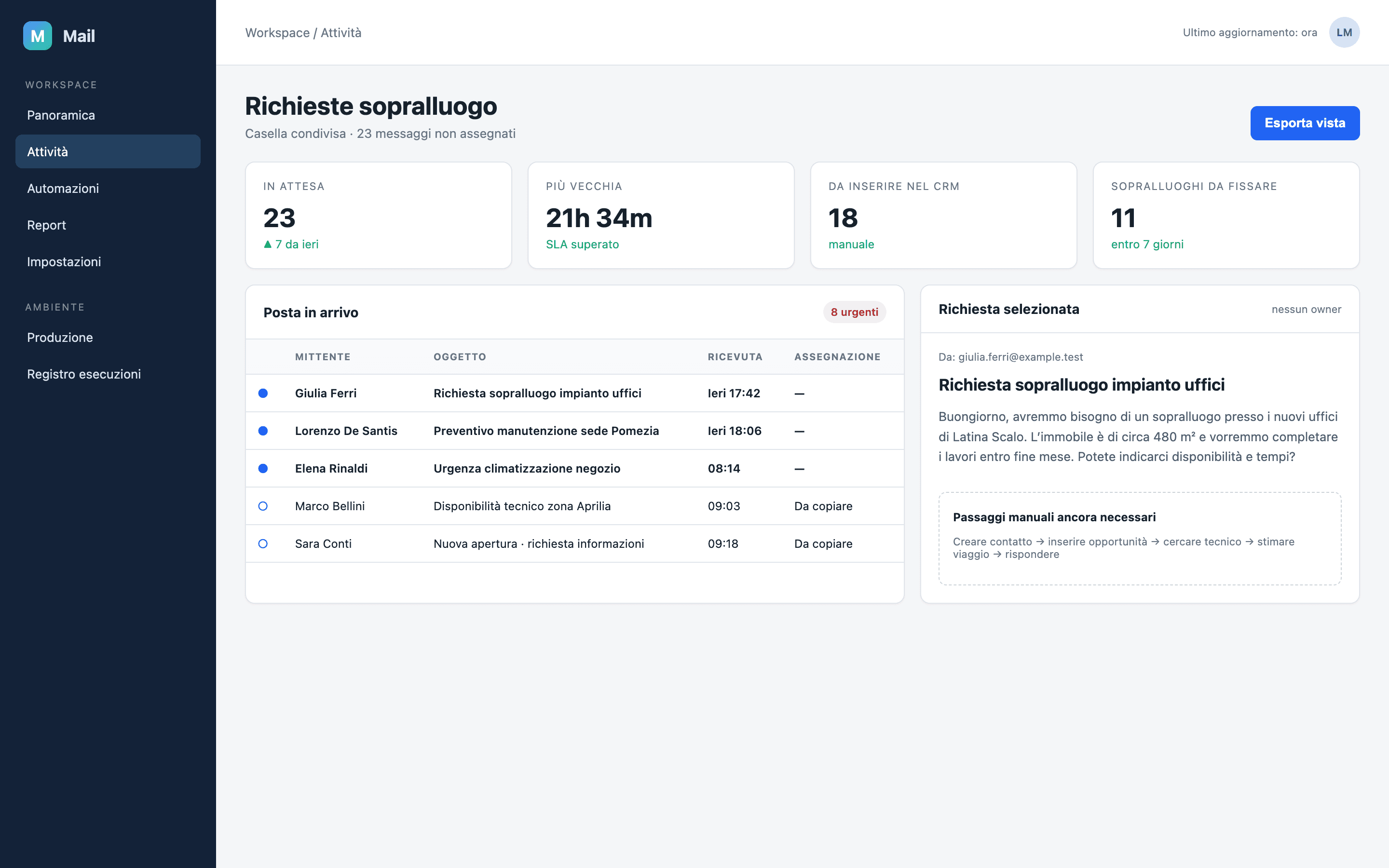This screenshot has height=868, width=1389.
Task: Click the unread dot for Elena Rinaldi
Action: [x=263, y=468]
